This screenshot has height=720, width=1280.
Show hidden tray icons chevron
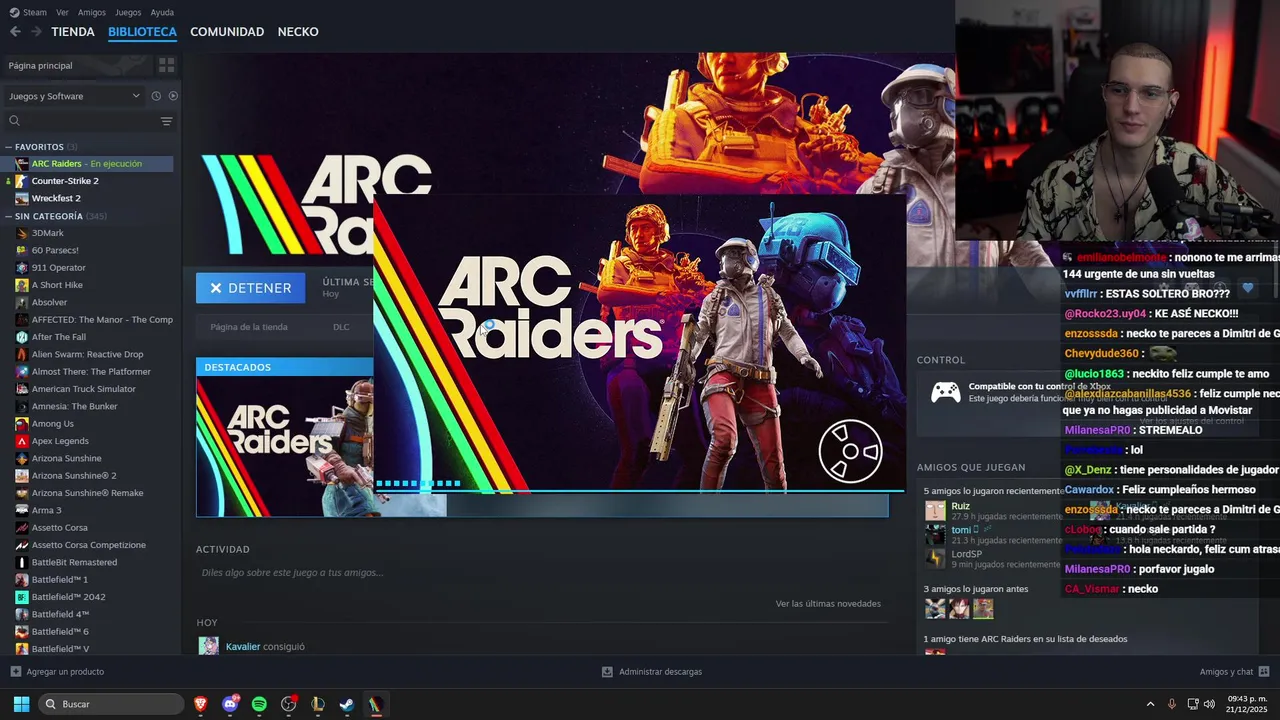tap(1150, 704)
